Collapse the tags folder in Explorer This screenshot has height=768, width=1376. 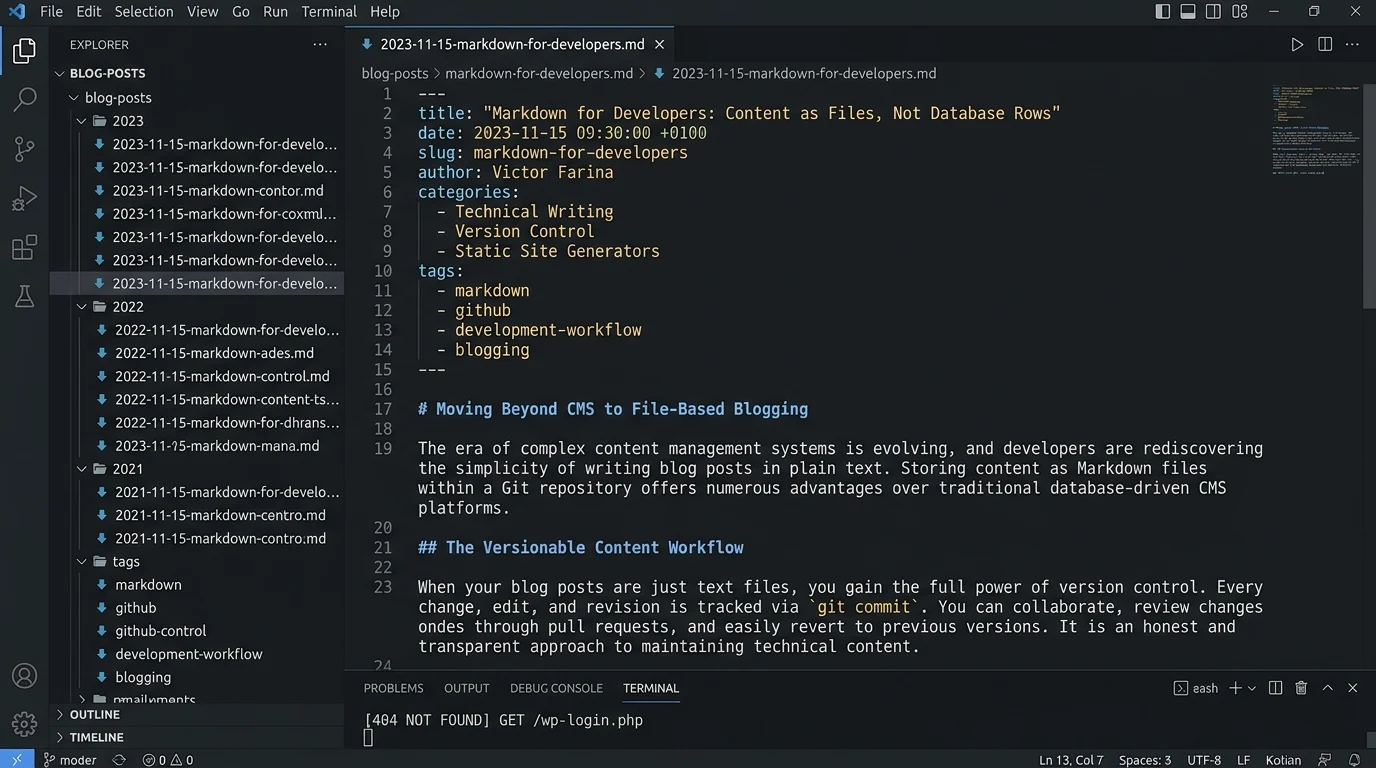pos(82,562)
